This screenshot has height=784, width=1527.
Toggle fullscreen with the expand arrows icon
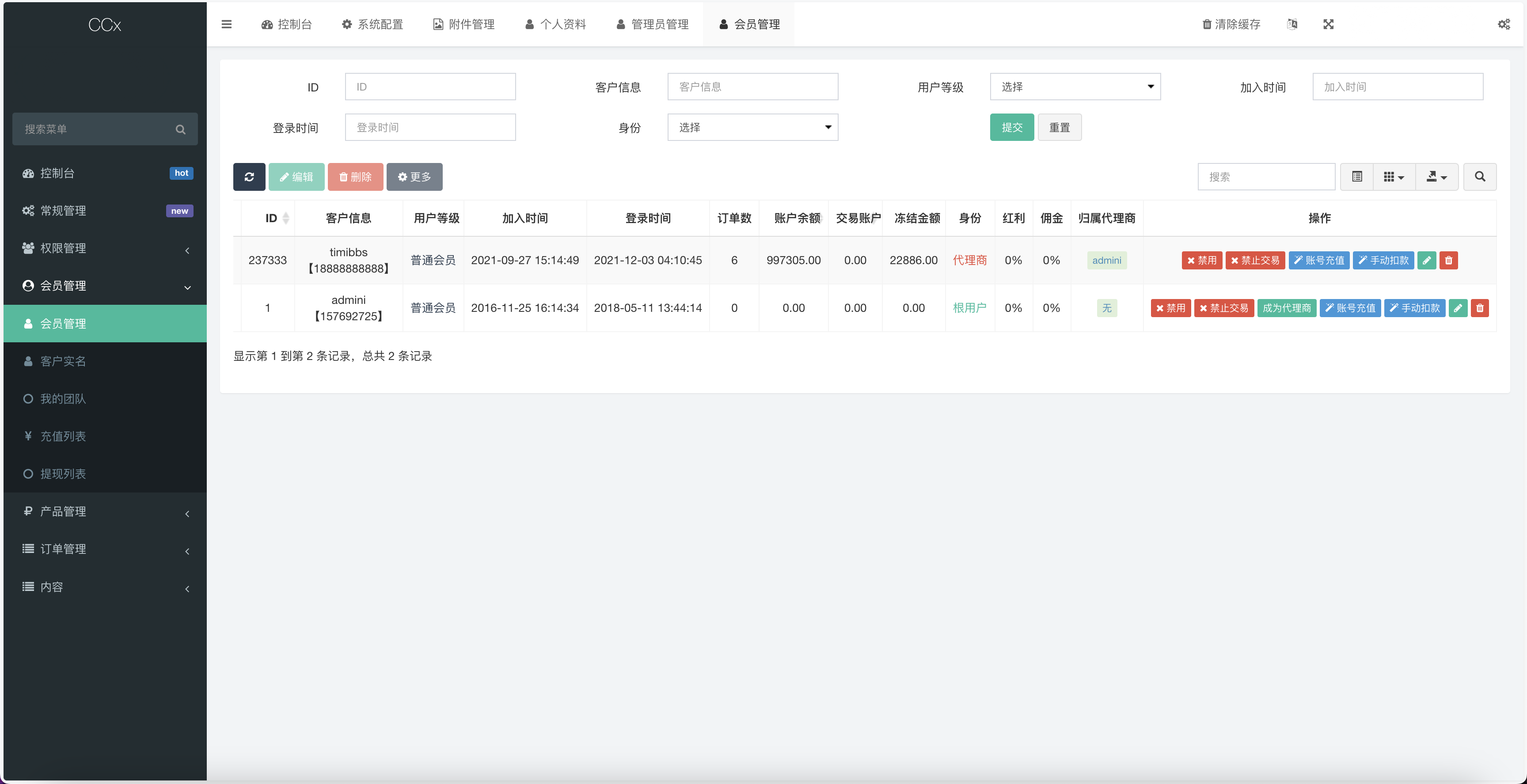1329,24
